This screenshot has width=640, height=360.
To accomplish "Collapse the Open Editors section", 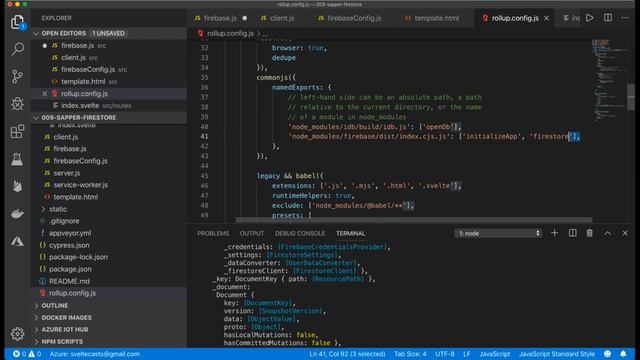I will 109,33.
